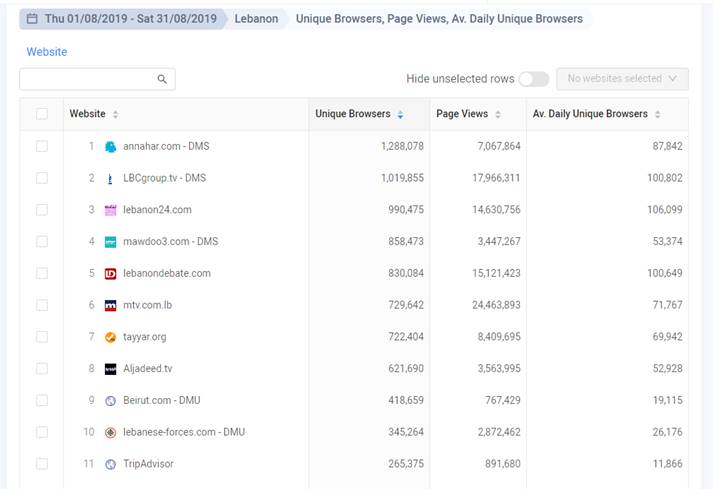713x489 pixels.
Task: Click daily browsers value 106,099
Action: [x=665, y=210]
